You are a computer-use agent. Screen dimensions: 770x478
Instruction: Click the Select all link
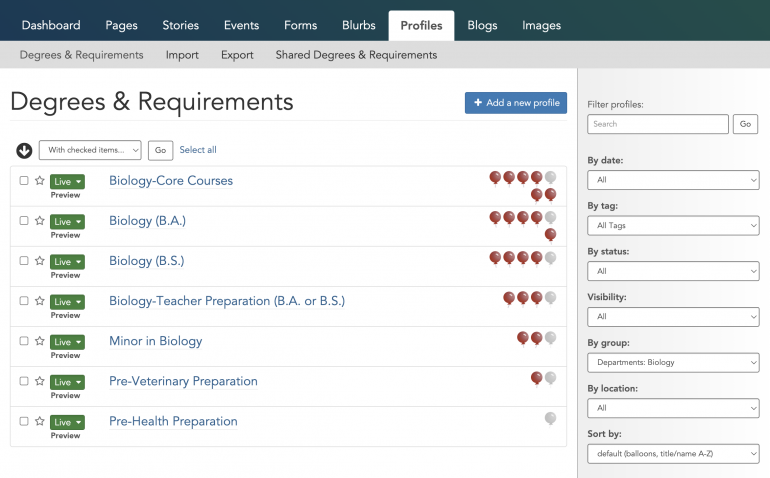(x=198, y=150)
